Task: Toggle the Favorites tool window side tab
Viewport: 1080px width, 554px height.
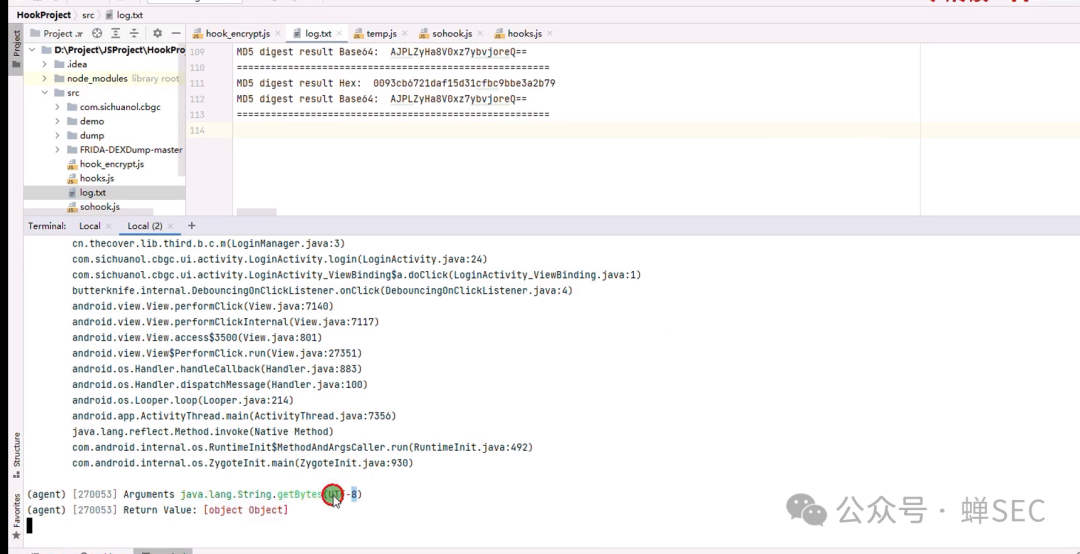Action: [x=17, y=515]
